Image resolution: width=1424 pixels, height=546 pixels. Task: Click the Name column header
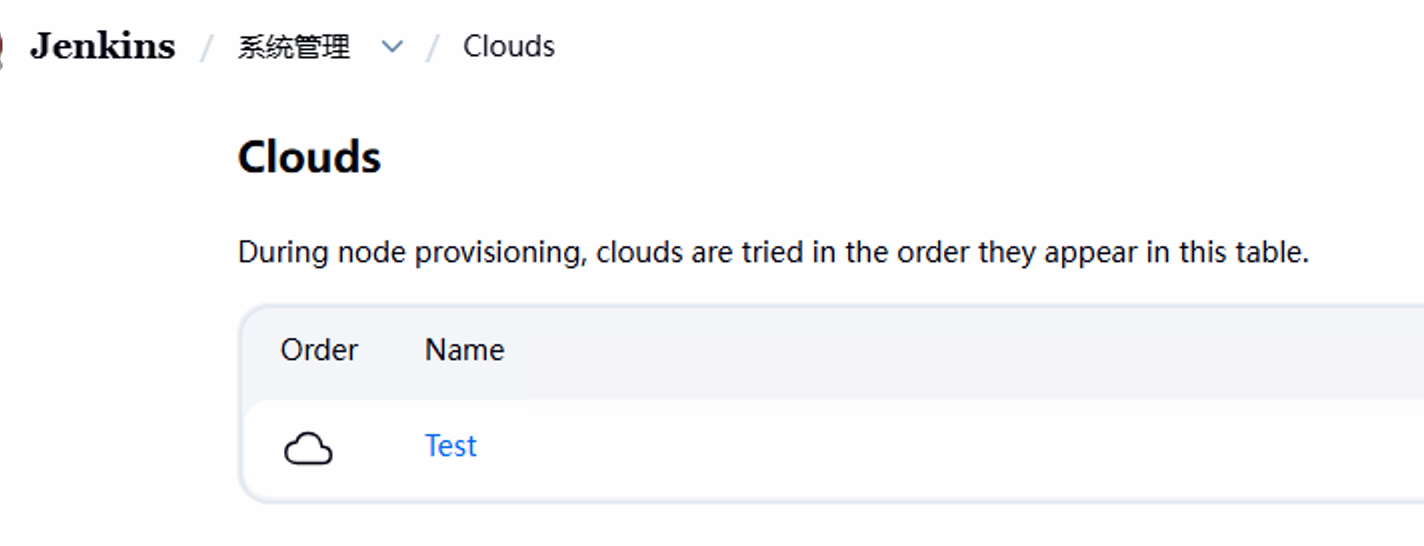tap(464, 350)
